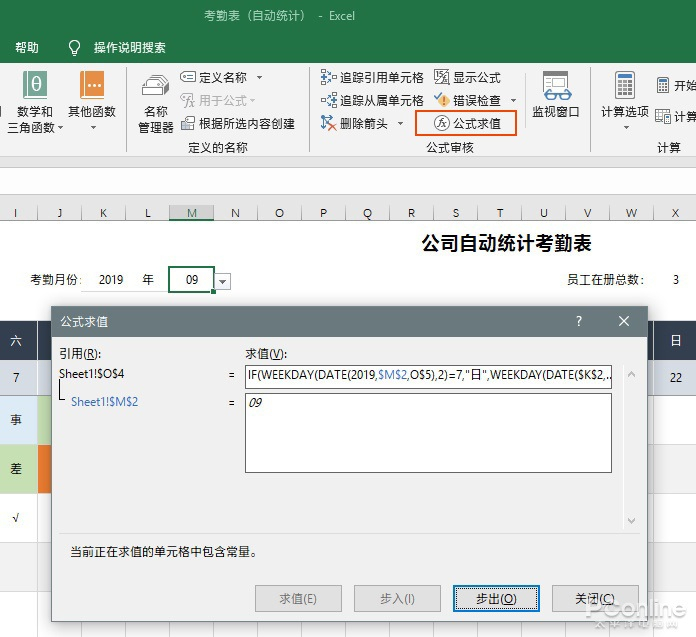Viewport: 696px width, 637px height.
Task: Click the dialog help question mark
Action: tap(578, 321)
